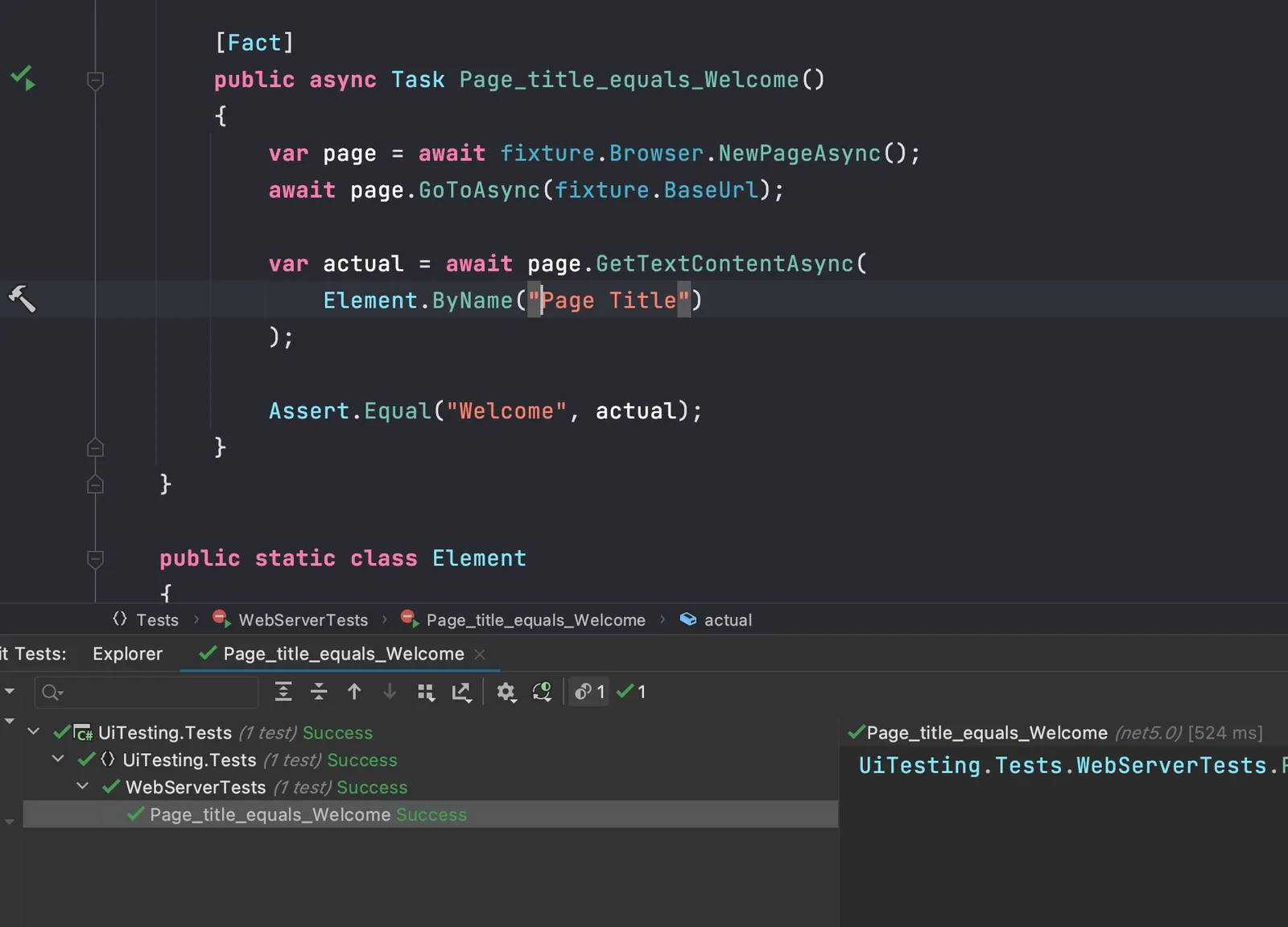
Task: Click the fold end marker at the method's closing brace
Action: tap(95, 447)
